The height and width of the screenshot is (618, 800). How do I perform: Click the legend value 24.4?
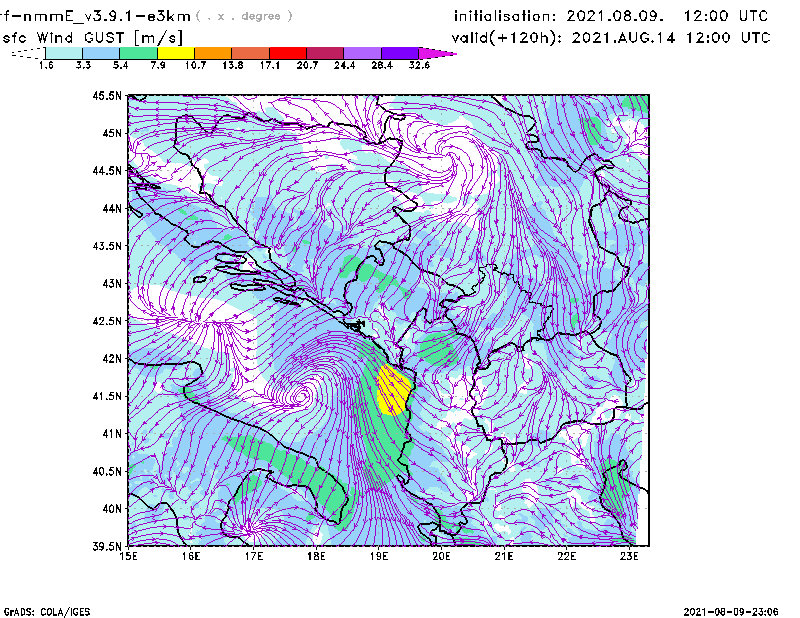pyautogui.click(x=344, y=65)
